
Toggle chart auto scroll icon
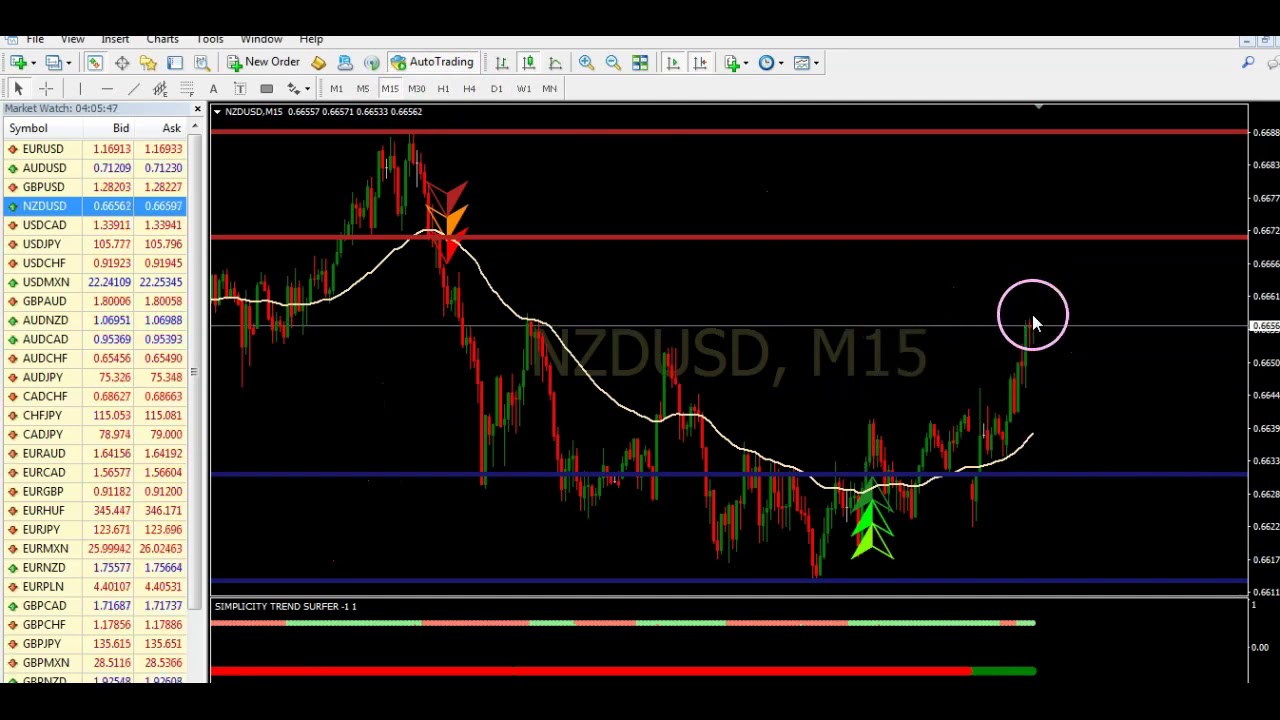(x=673, y=63)
